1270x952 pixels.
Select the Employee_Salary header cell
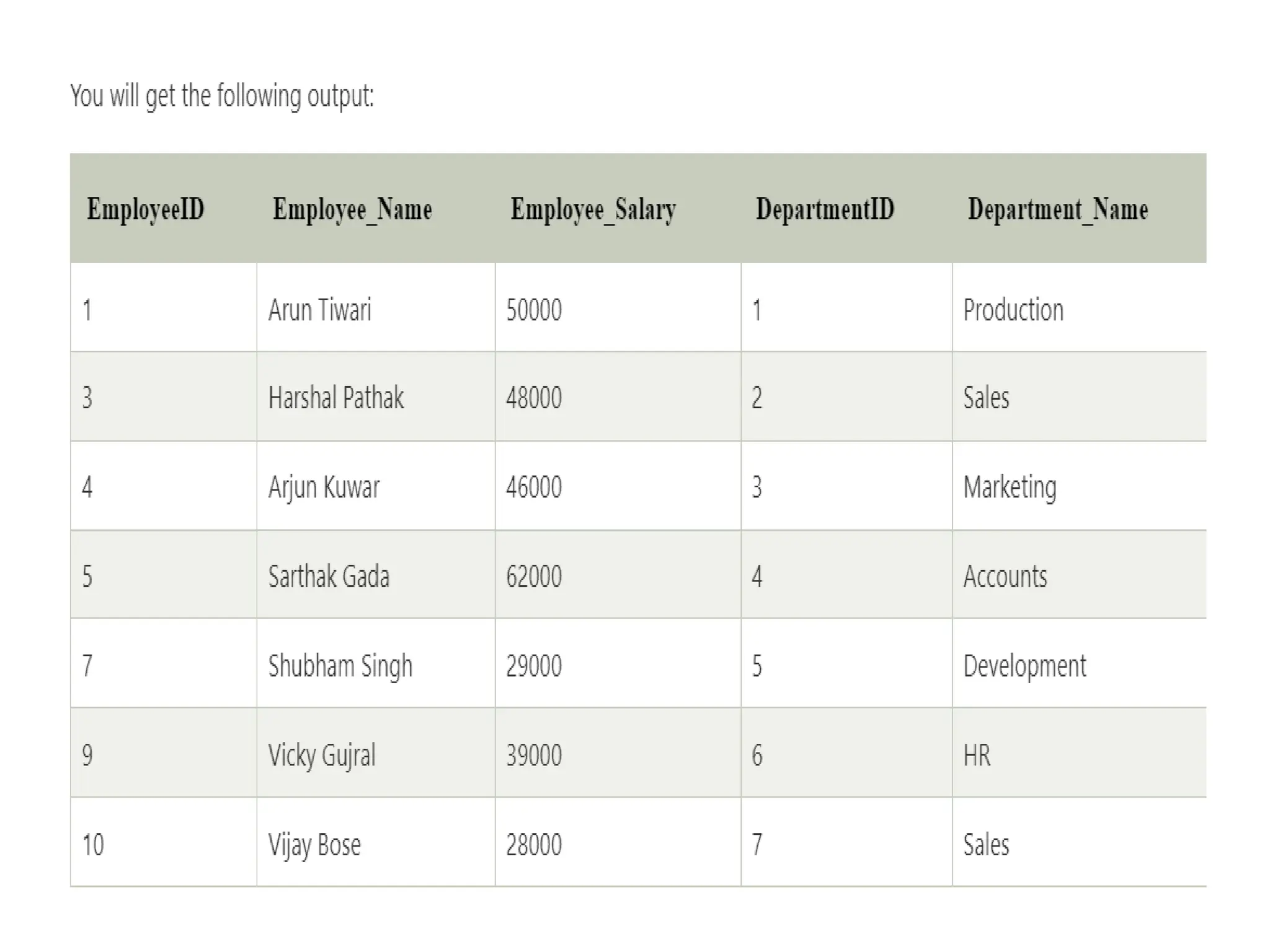pyautogui.click(x=593, y=209)
